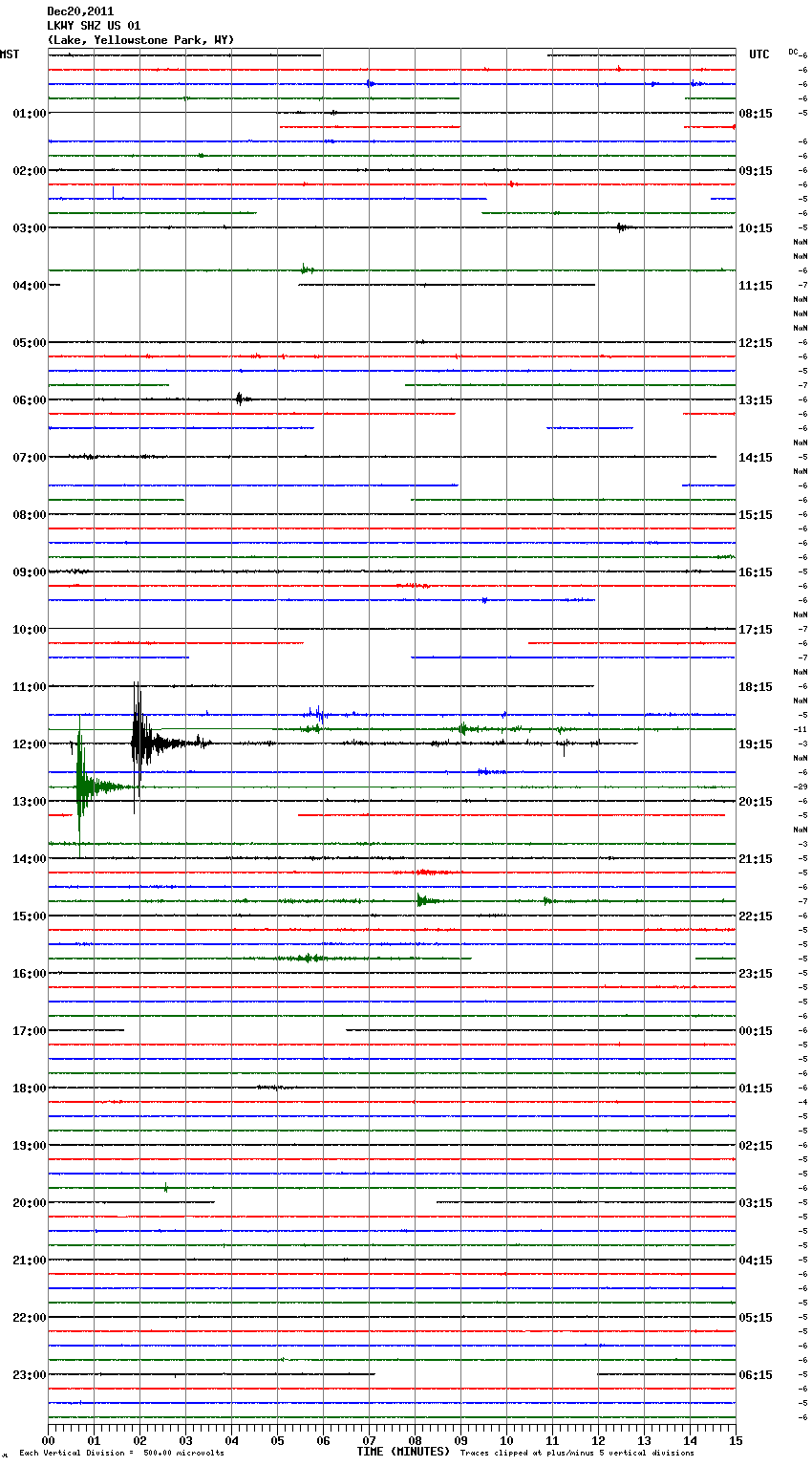812x1466 pixels.
Task: Click the minute 05 axis tick label
Action: [x=277, y=1440]
